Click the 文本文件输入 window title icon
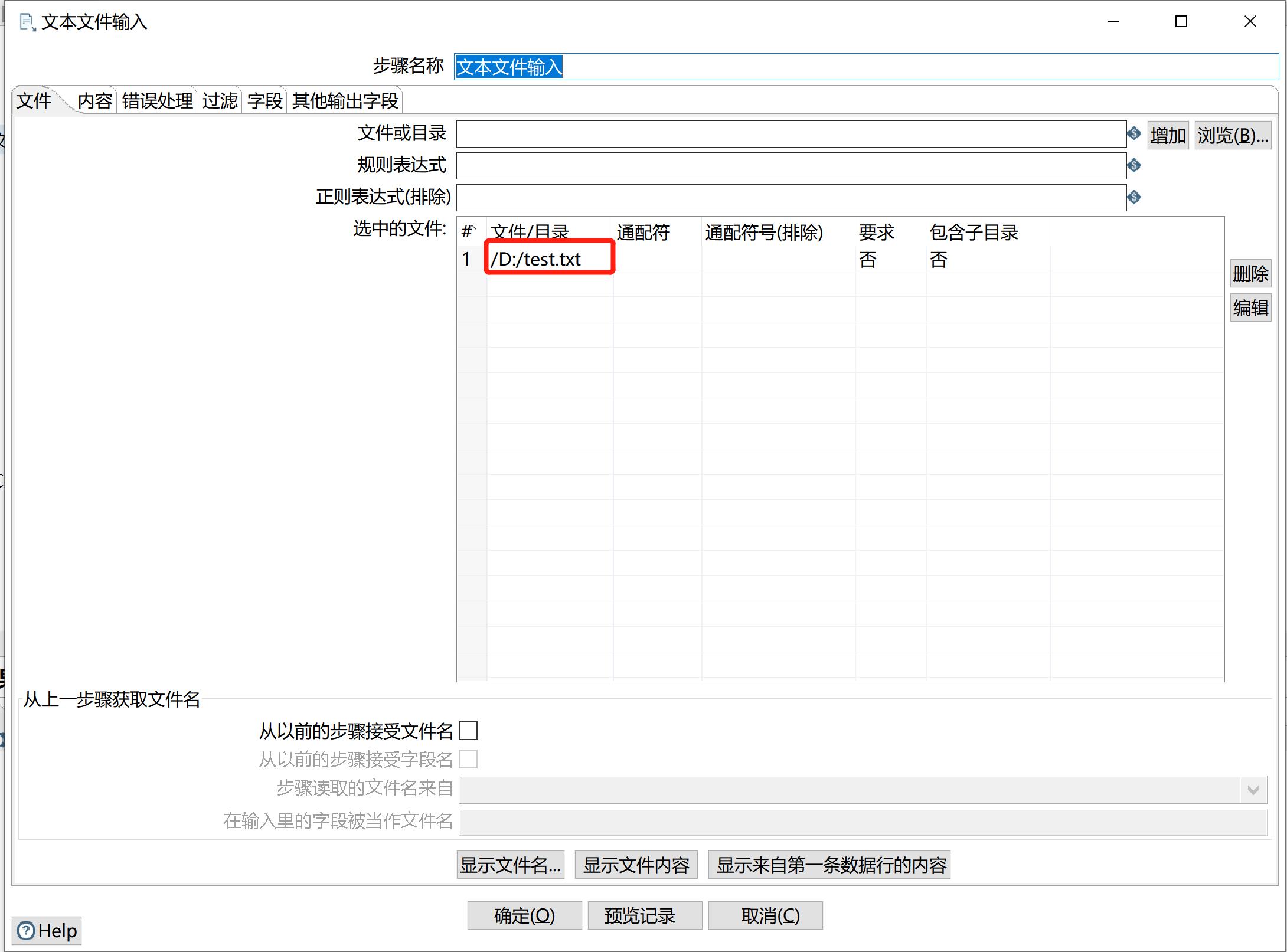This screenshot has height=952, width=1287. (27, 22)
